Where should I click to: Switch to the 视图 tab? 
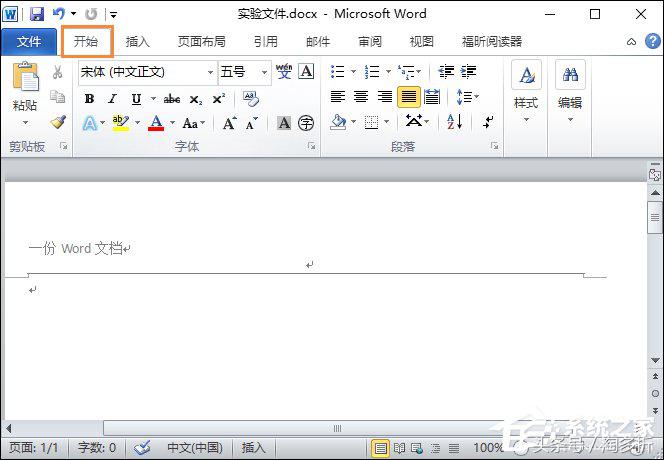point(421,42)
